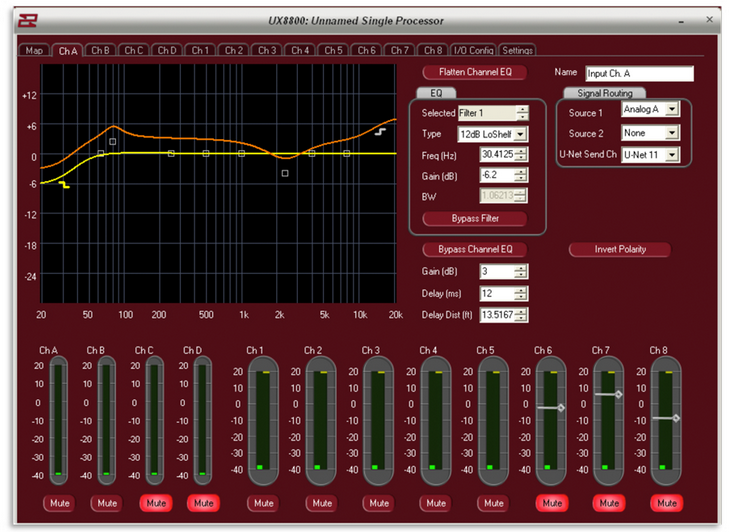
Task: Unmute output Ch 8
Action: (667, 503)
